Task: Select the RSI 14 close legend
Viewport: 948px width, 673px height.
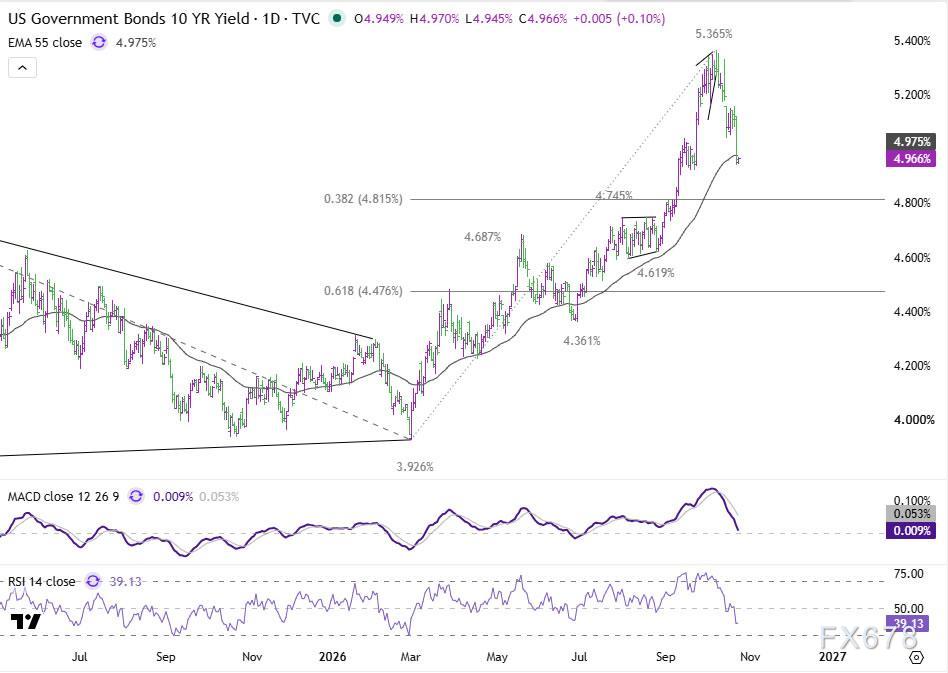Action: [42, 581]
